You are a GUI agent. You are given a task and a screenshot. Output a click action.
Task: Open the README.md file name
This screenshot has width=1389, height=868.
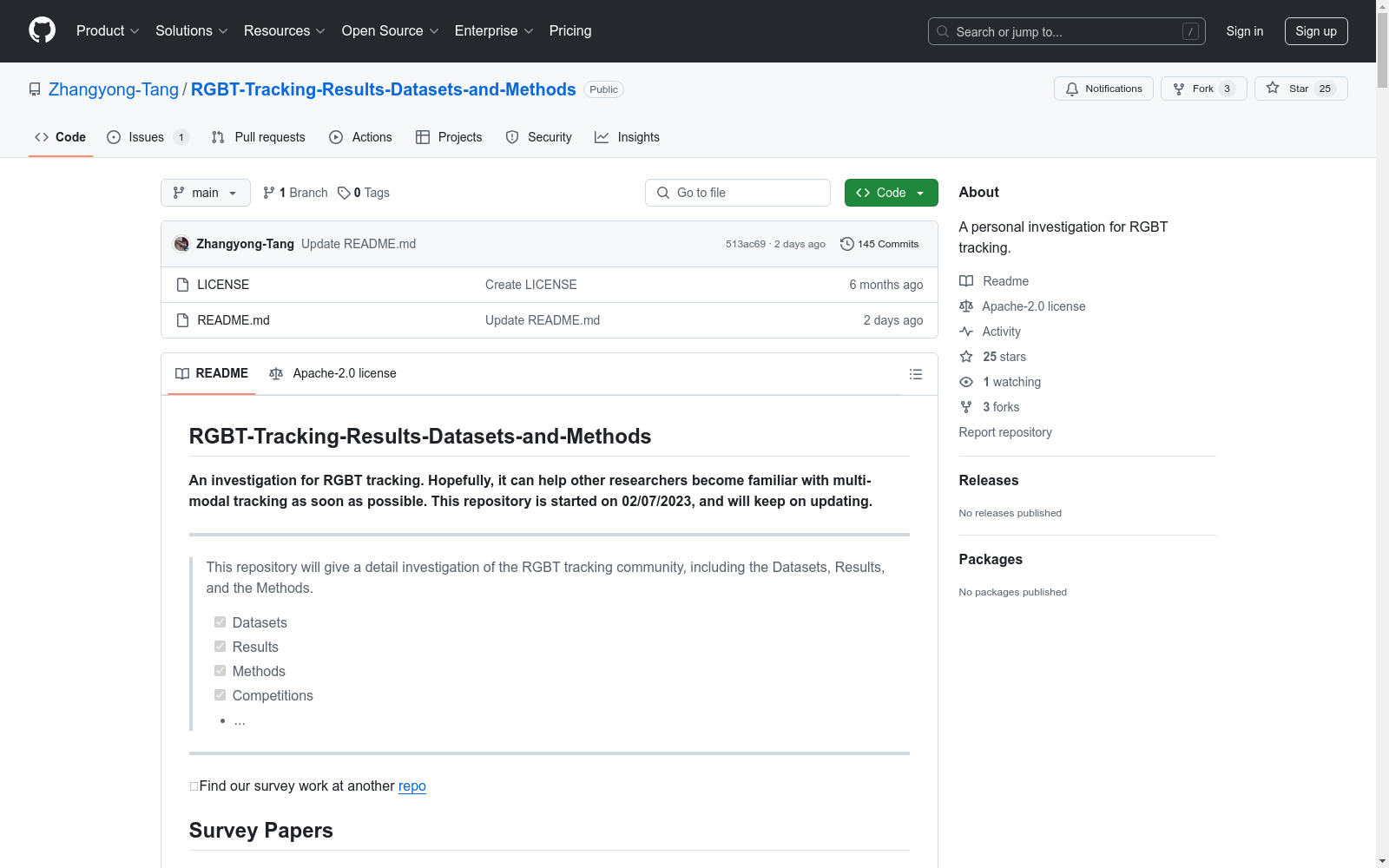pyautogui.click(x=234, y=320)
